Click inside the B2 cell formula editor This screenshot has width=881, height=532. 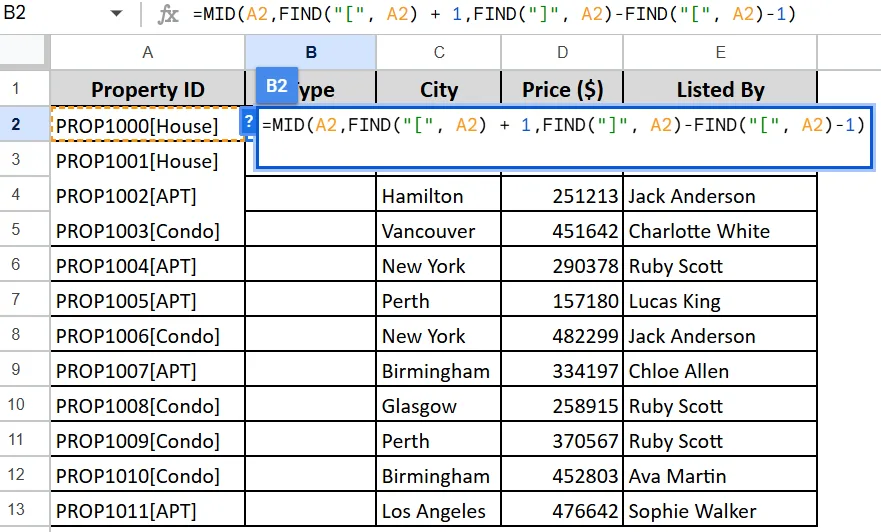[x=564, y=137]
